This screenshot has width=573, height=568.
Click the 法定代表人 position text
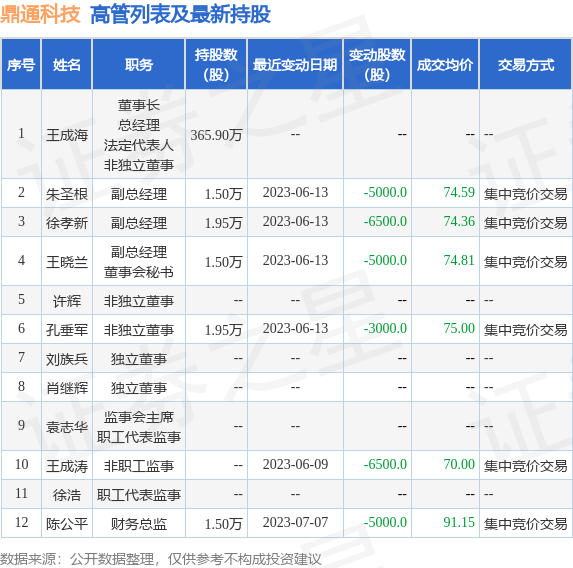tap(138, 145)
